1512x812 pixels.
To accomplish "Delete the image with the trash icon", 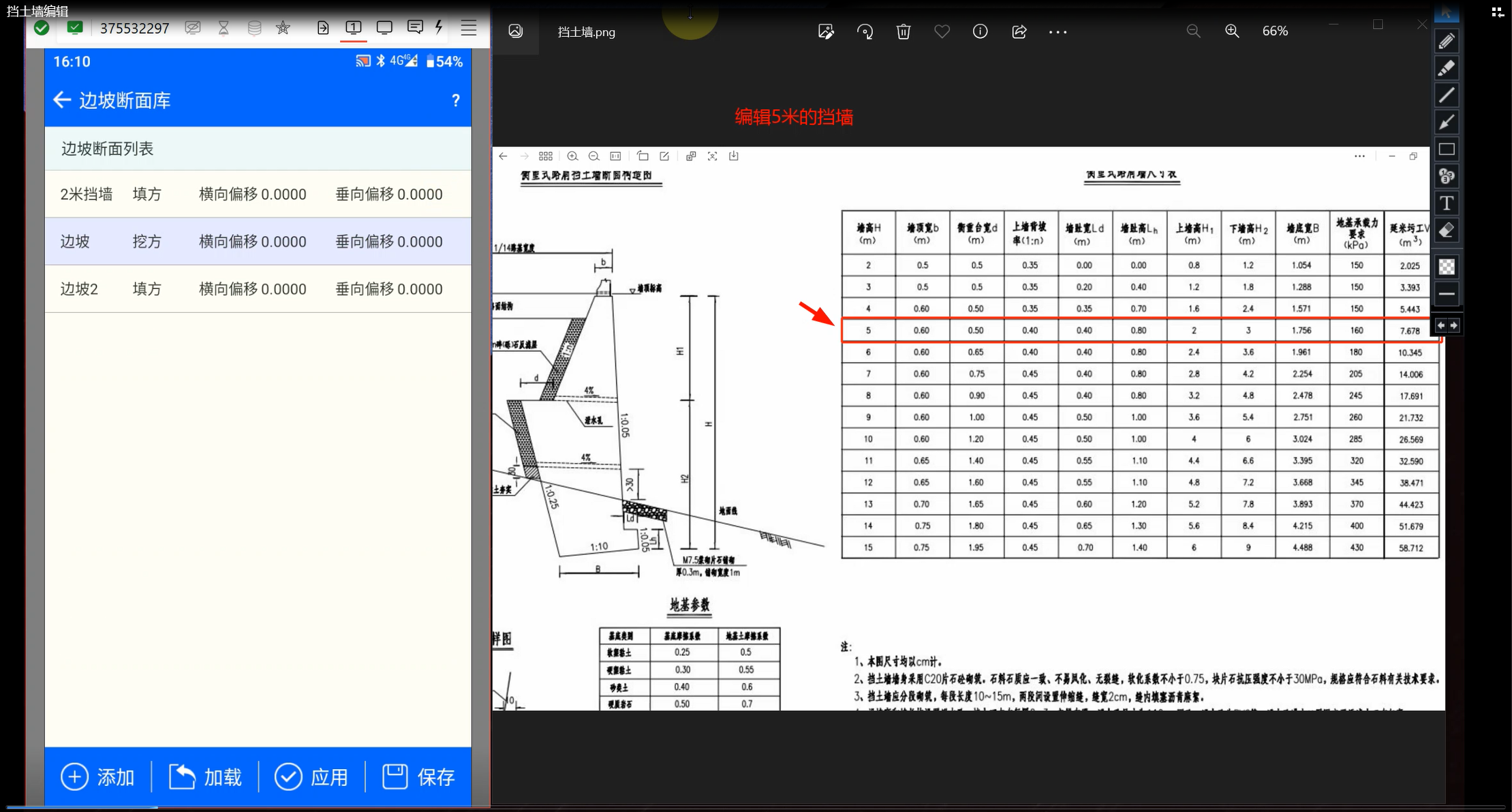I will 904,31.
